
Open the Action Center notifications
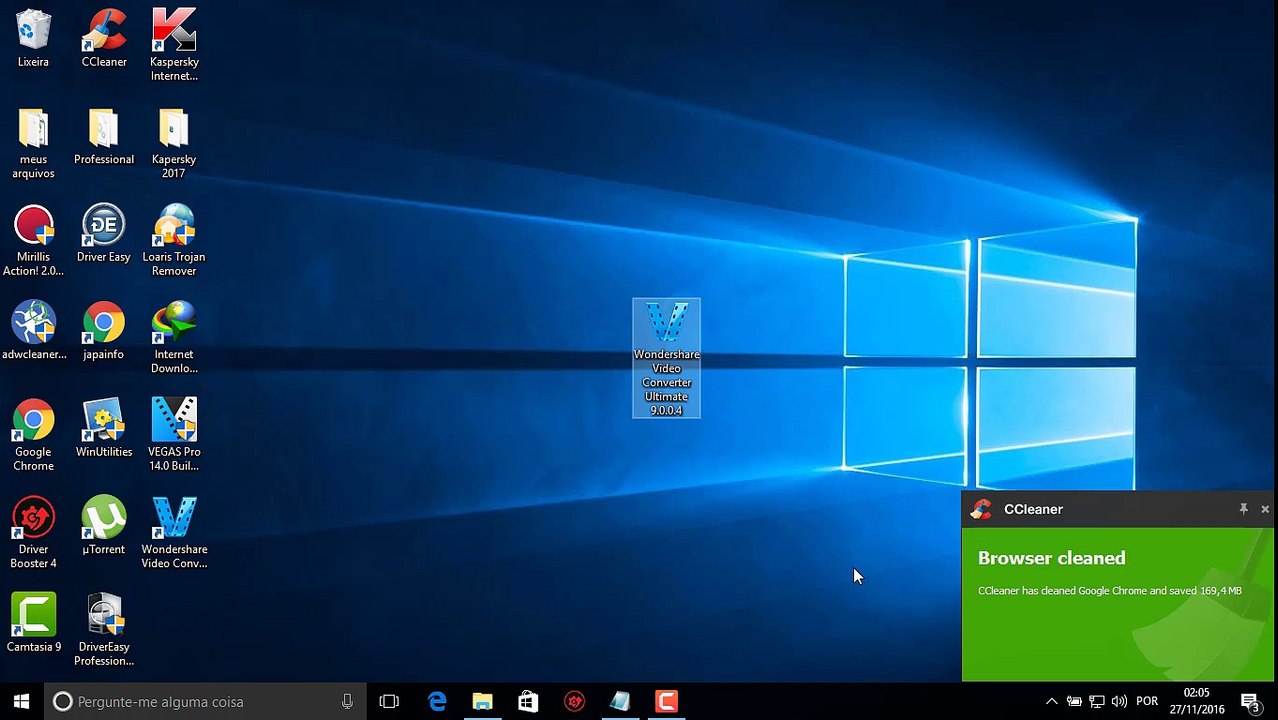1249,702
